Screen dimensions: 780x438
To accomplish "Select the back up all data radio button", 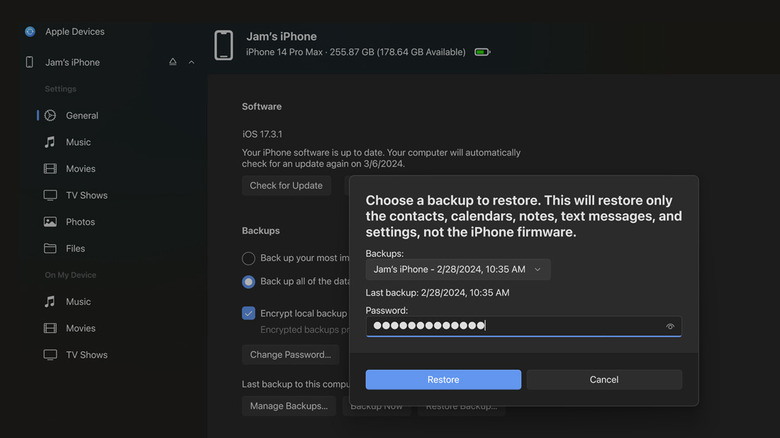I will coord(249,282).
